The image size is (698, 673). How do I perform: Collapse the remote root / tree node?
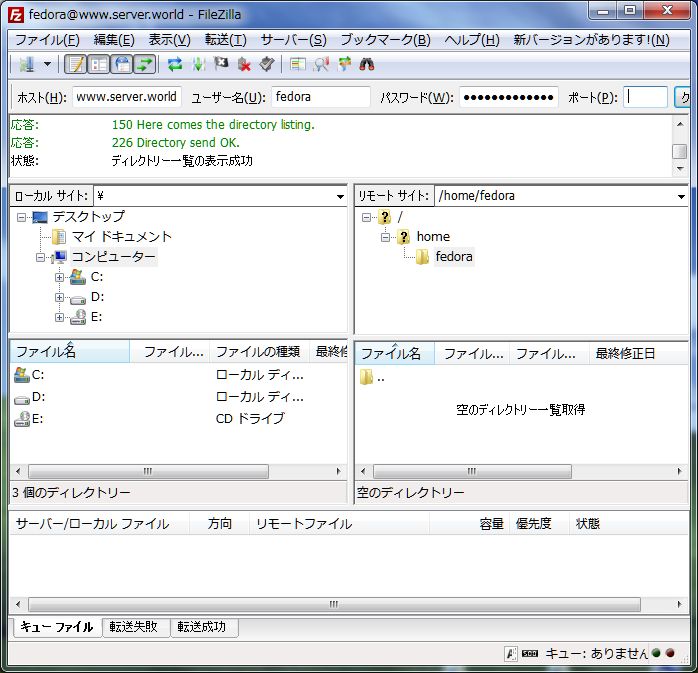366,217
